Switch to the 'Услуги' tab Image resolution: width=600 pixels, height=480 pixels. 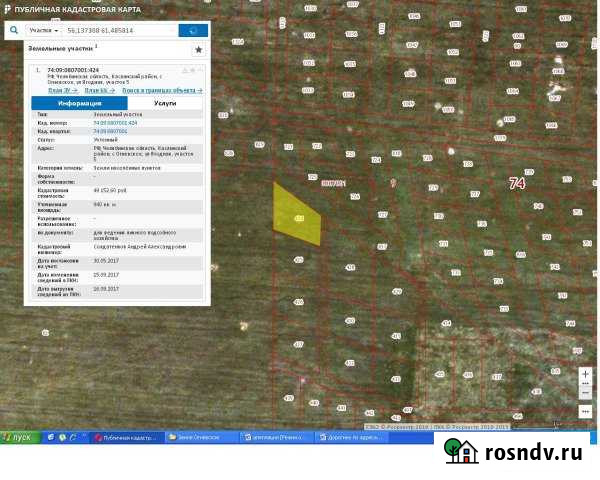tap(167, 103)
